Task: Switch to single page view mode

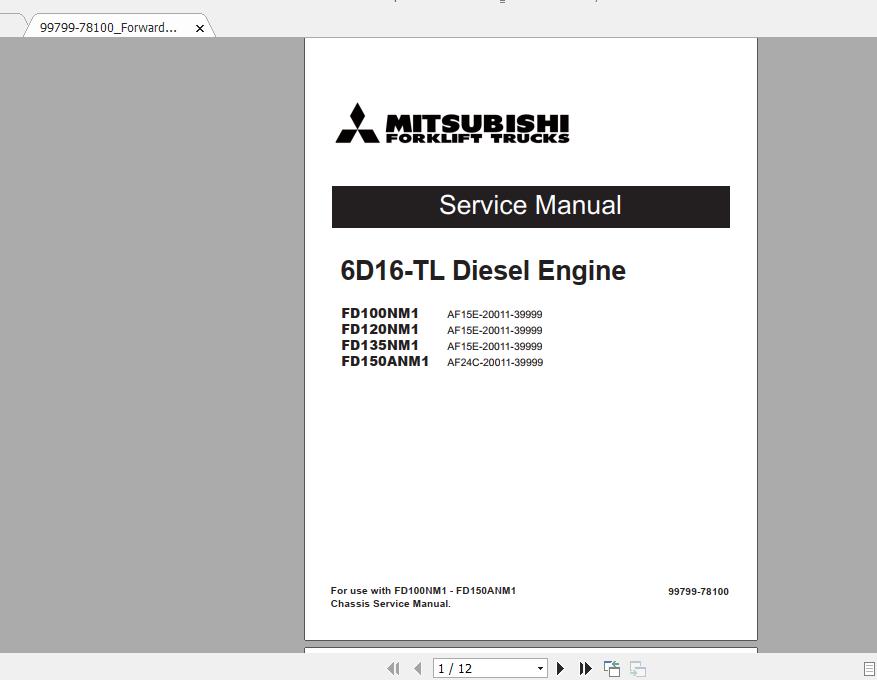Action: 866,668
